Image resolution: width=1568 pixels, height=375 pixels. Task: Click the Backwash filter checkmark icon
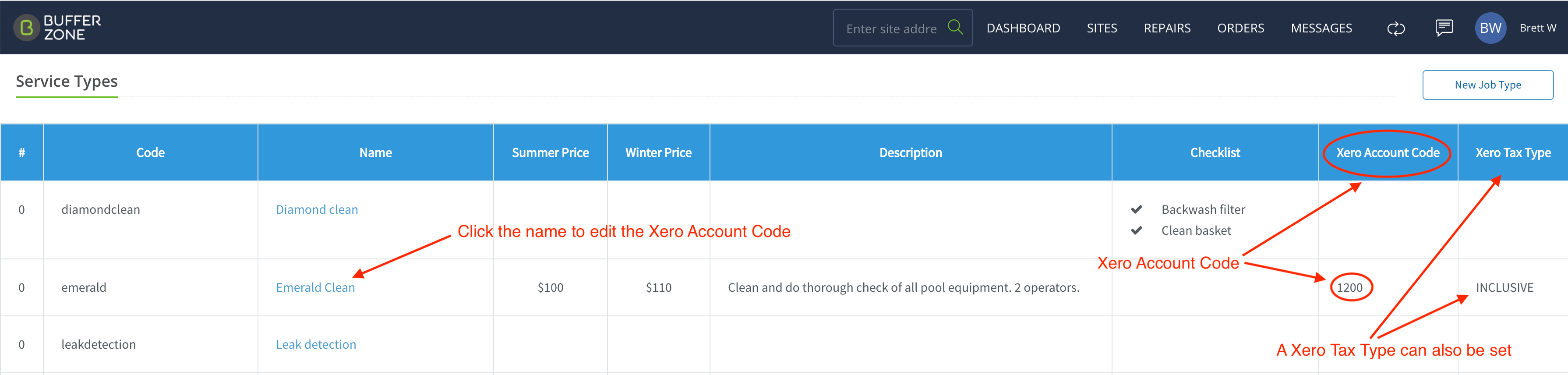(1136, 209)
